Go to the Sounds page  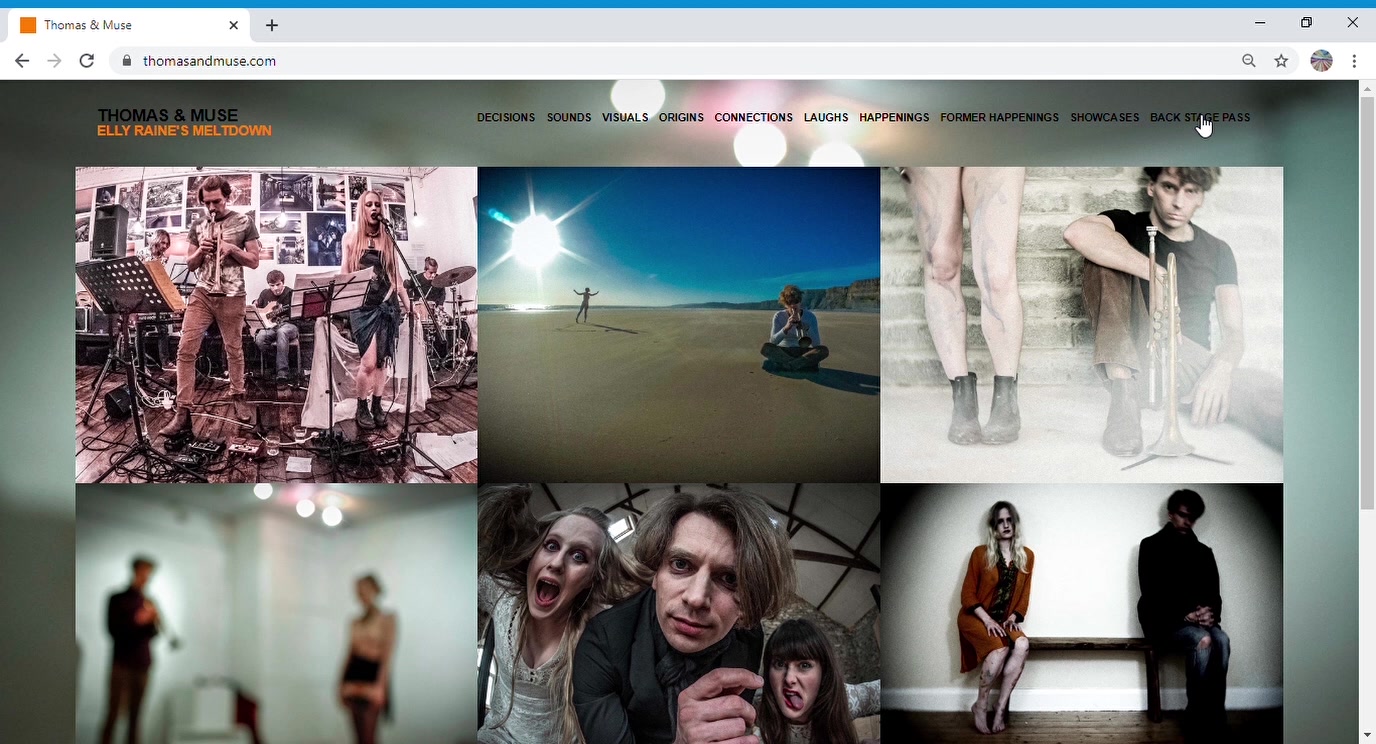point(568,118)
